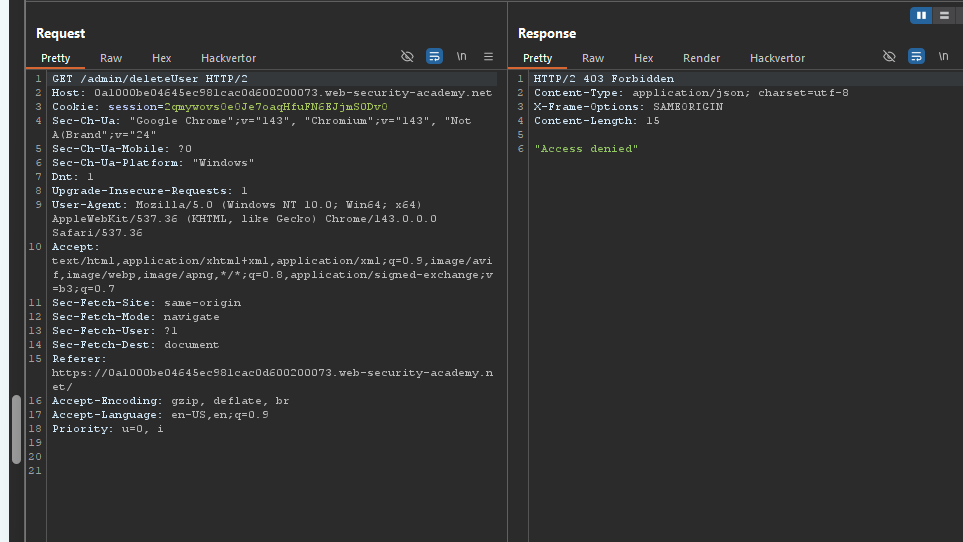This screenshot has width=963, height=542.
Task: Click the session cookie value
Action: click(x=276, y=107)
